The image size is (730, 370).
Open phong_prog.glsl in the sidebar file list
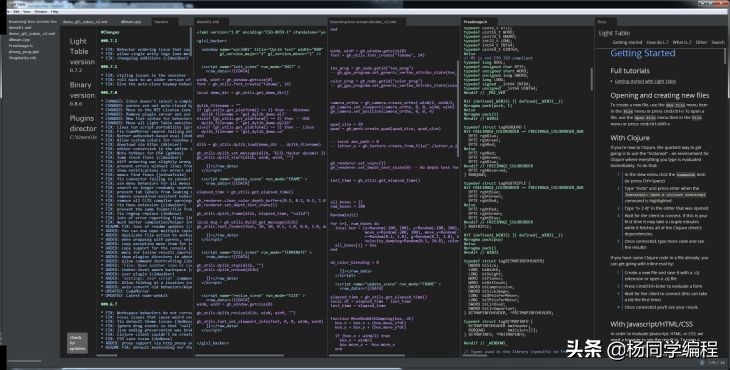(24, 52)
